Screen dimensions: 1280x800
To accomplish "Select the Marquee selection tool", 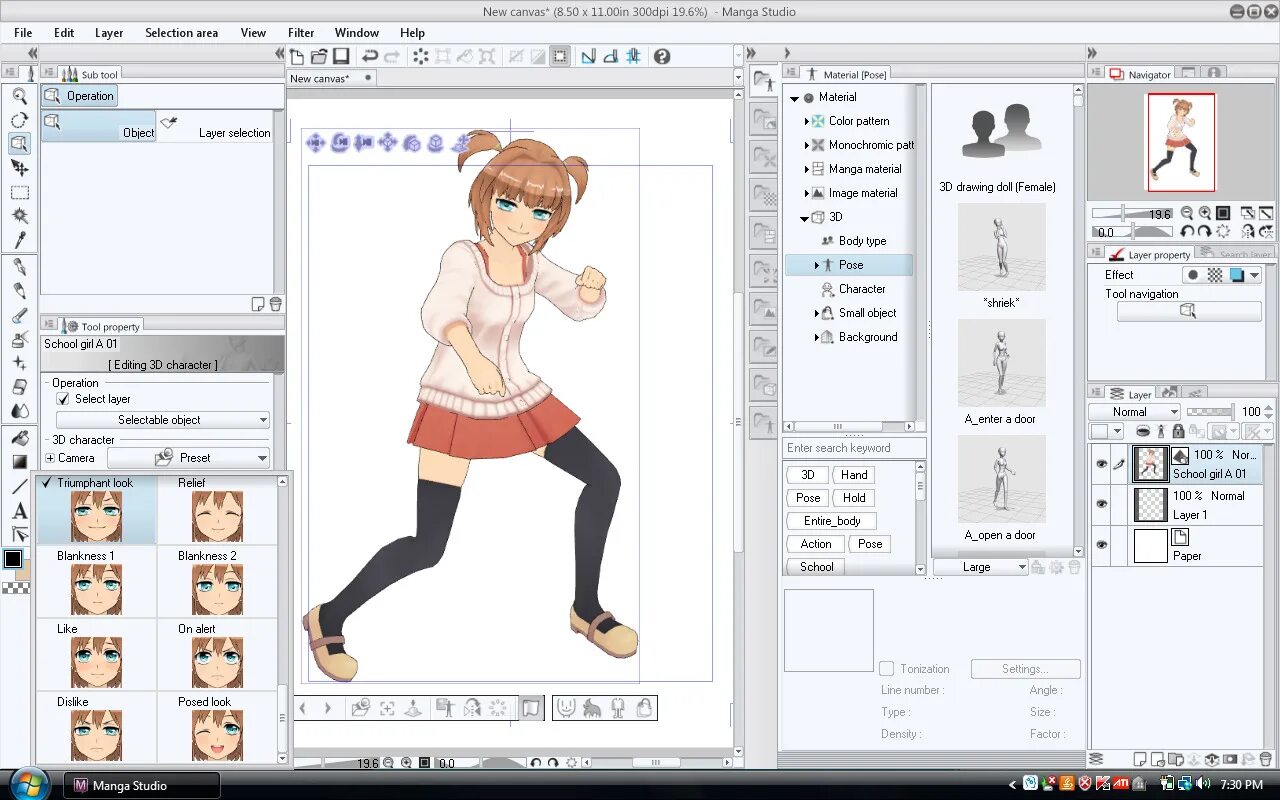I will click(x=19, y=192).
